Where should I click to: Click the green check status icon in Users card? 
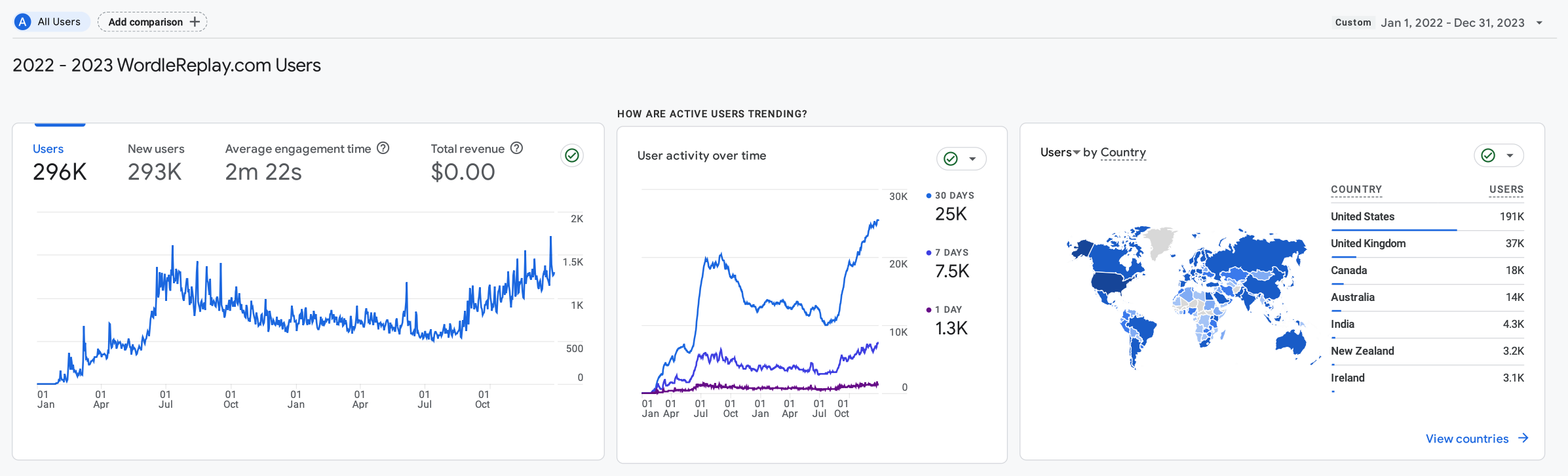click(x=572, y=155)
